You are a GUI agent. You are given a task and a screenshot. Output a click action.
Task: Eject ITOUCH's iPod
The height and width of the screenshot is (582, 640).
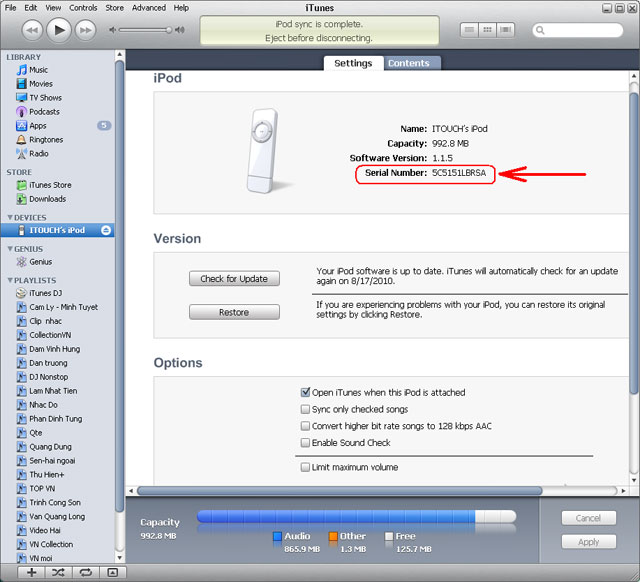(106, 230)
